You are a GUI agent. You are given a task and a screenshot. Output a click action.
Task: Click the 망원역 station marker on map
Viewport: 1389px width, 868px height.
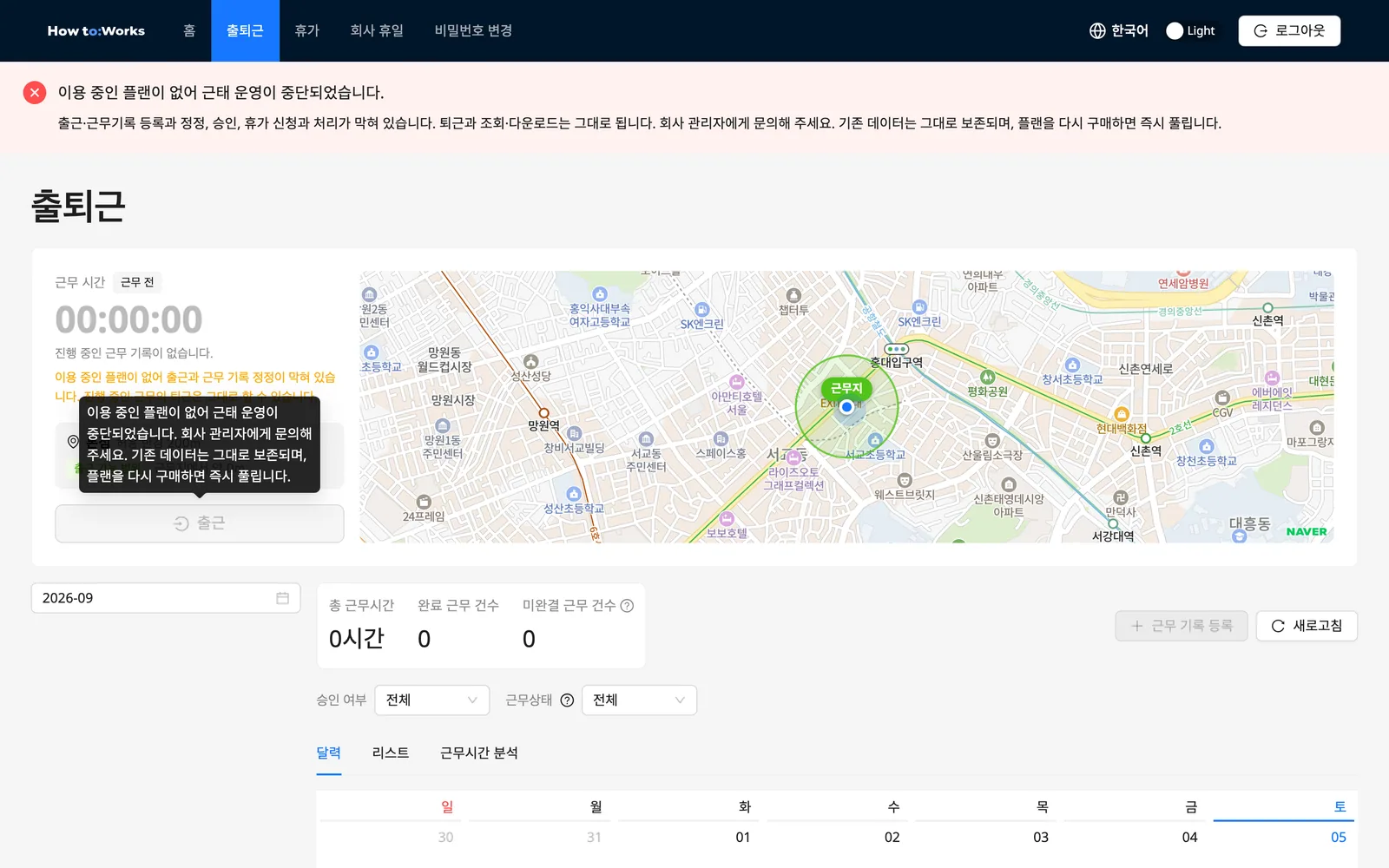coord(543,413)
